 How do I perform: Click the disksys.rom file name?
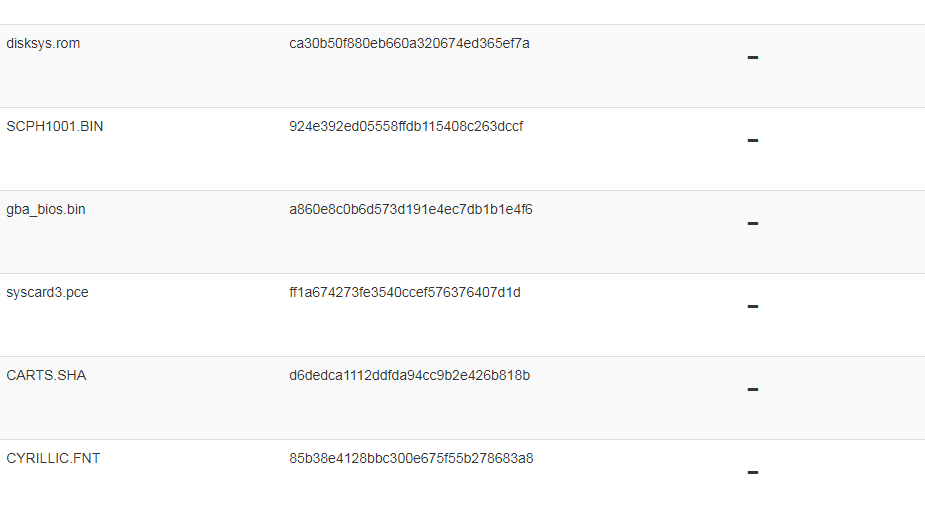(x=43, y=44)
